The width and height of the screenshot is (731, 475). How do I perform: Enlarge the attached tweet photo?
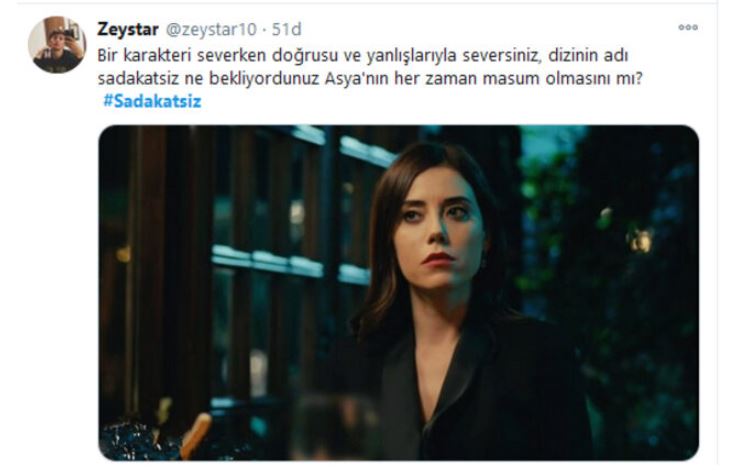tap(399, 293)
